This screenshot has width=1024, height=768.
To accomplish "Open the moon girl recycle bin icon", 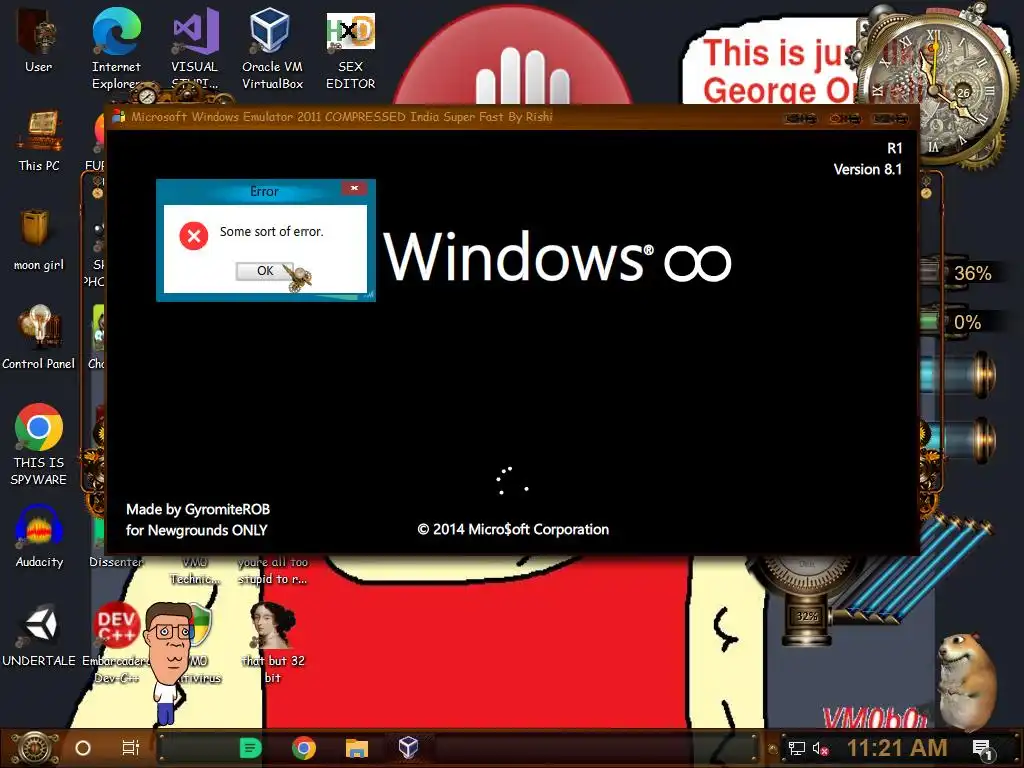I will 39,240.
